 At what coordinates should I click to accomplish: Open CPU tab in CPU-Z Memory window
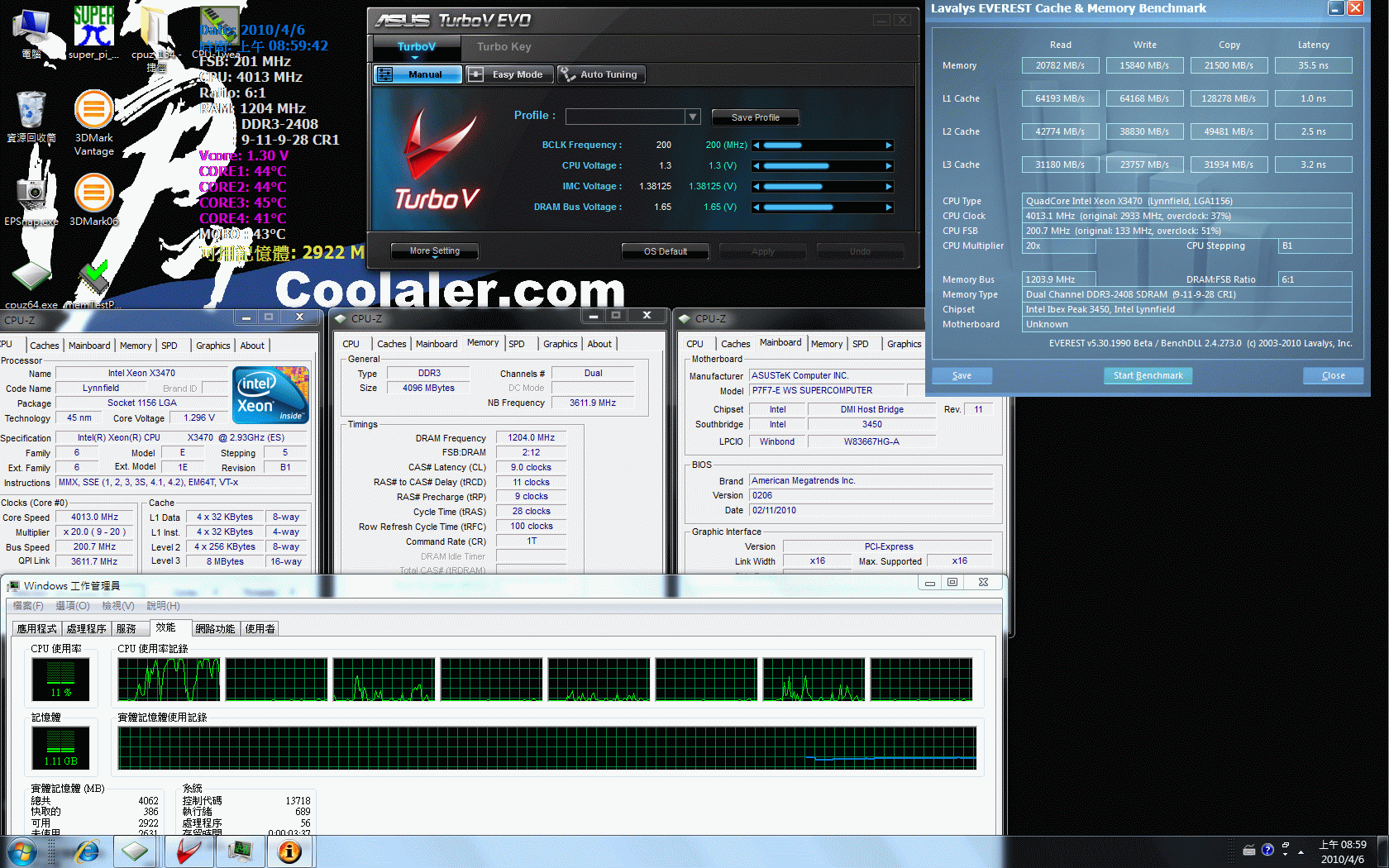point(351,344)
